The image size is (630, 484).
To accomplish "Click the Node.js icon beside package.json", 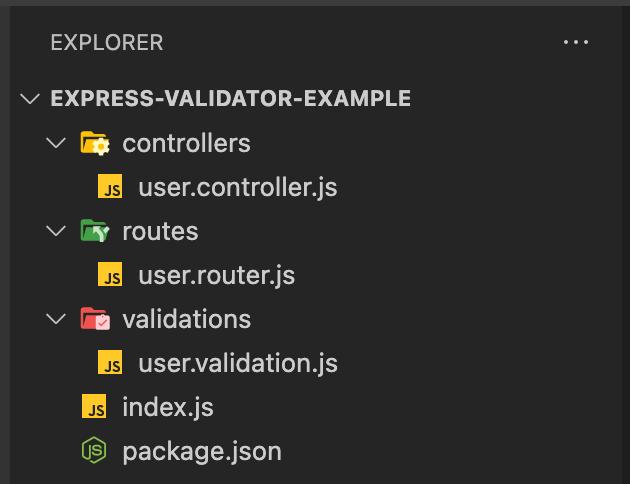I will pyautogui.click(x=94, y=450).
